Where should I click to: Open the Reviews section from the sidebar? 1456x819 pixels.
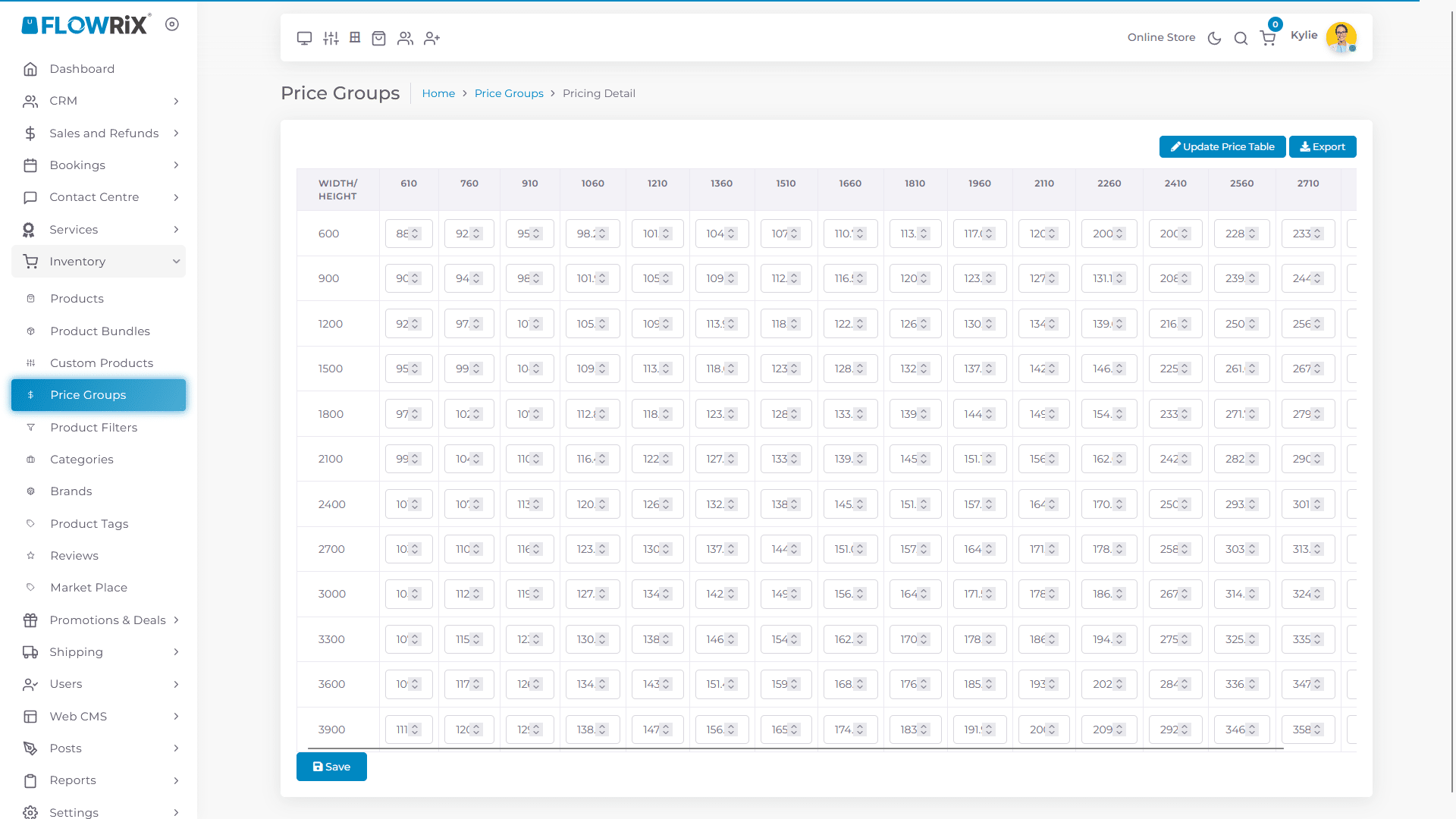coord(74,555)
